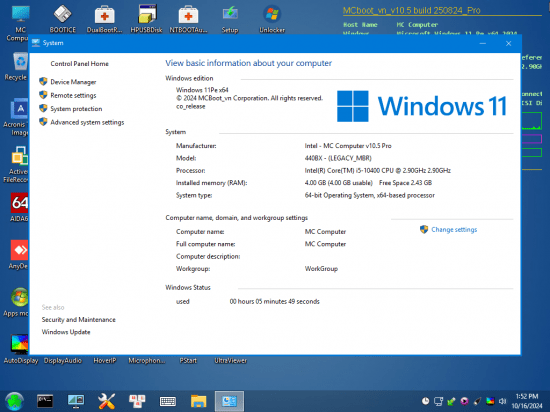The image size is (550, 412).
Task: Open command prompt from taskbar
Action: (x=45, y=401)
